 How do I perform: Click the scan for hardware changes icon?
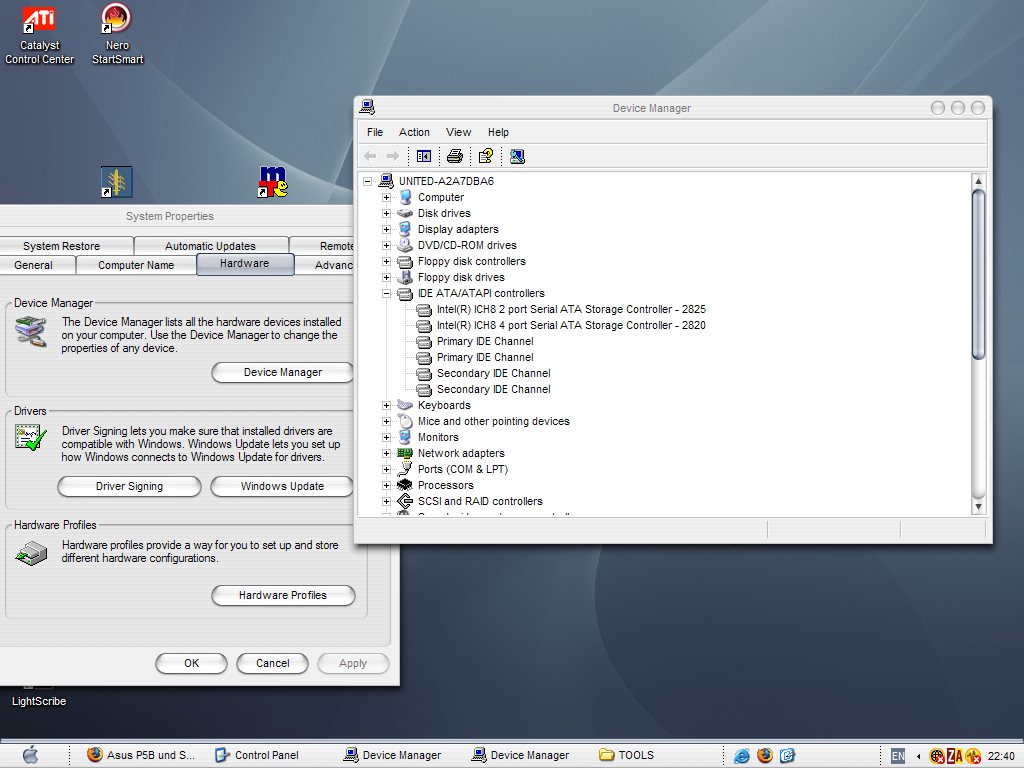517,156
